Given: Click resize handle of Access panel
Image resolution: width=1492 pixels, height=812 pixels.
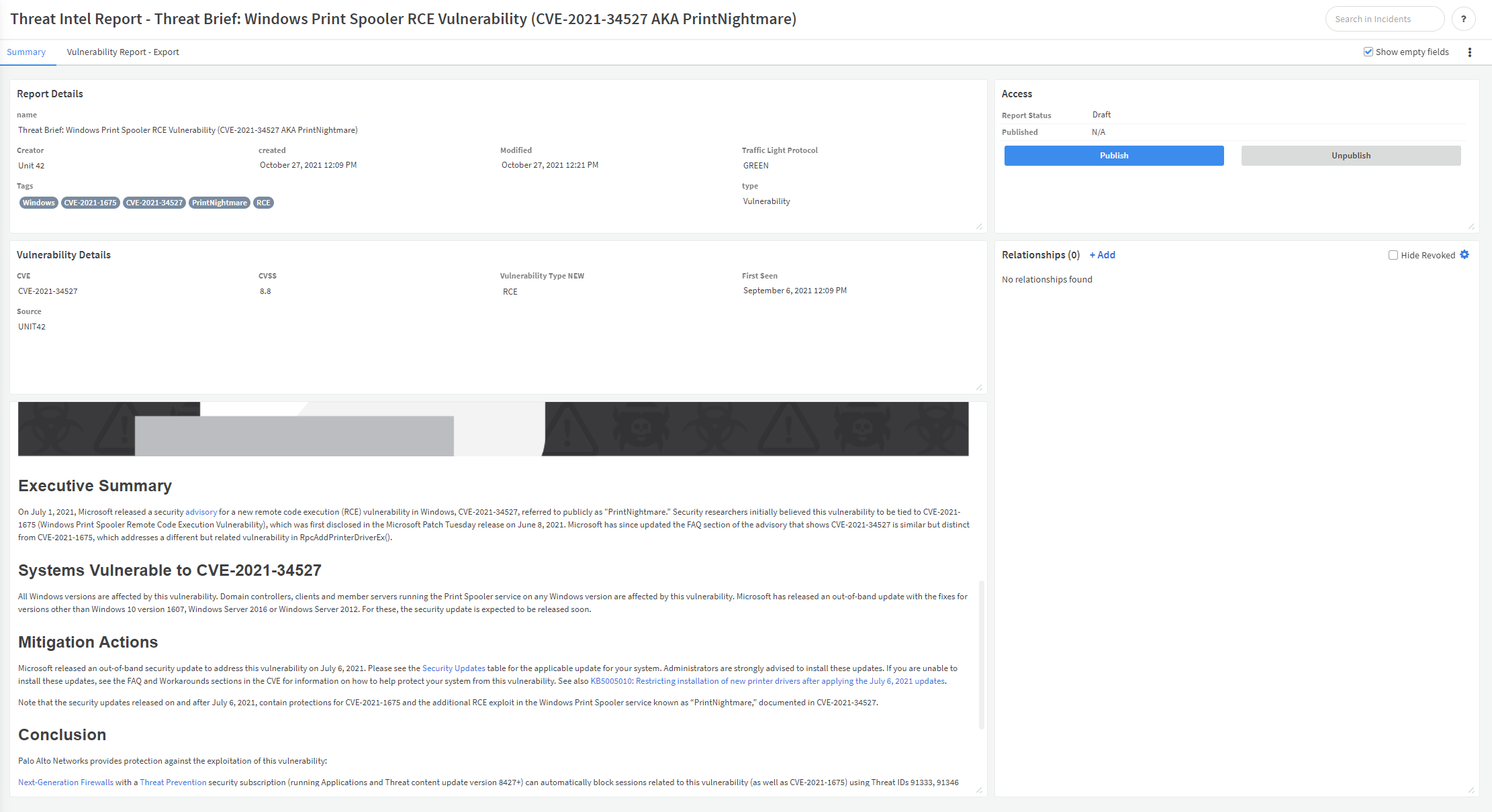Looking at the screenshot, I should click(x=1471, y=227).
